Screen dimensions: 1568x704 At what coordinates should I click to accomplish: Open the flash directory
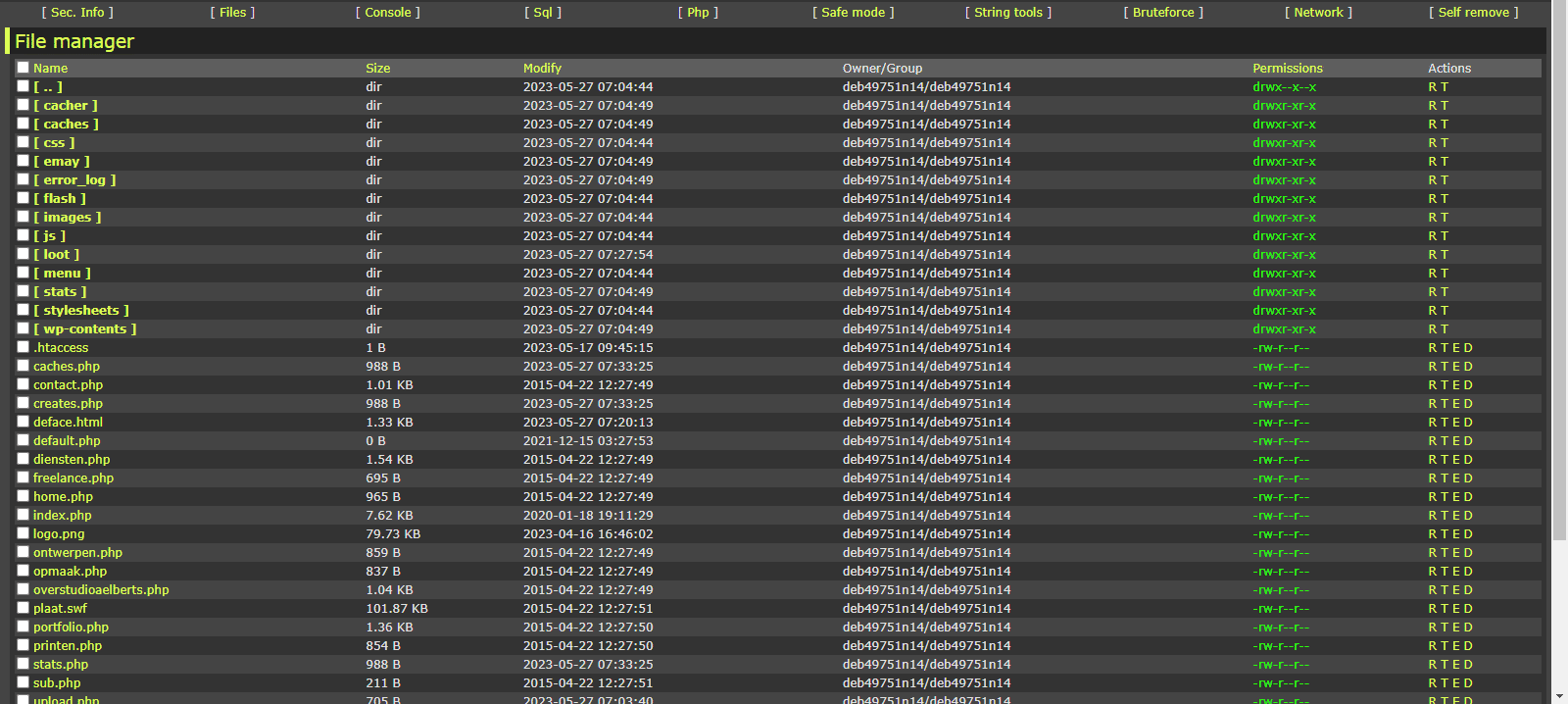(x=60, y=199)
